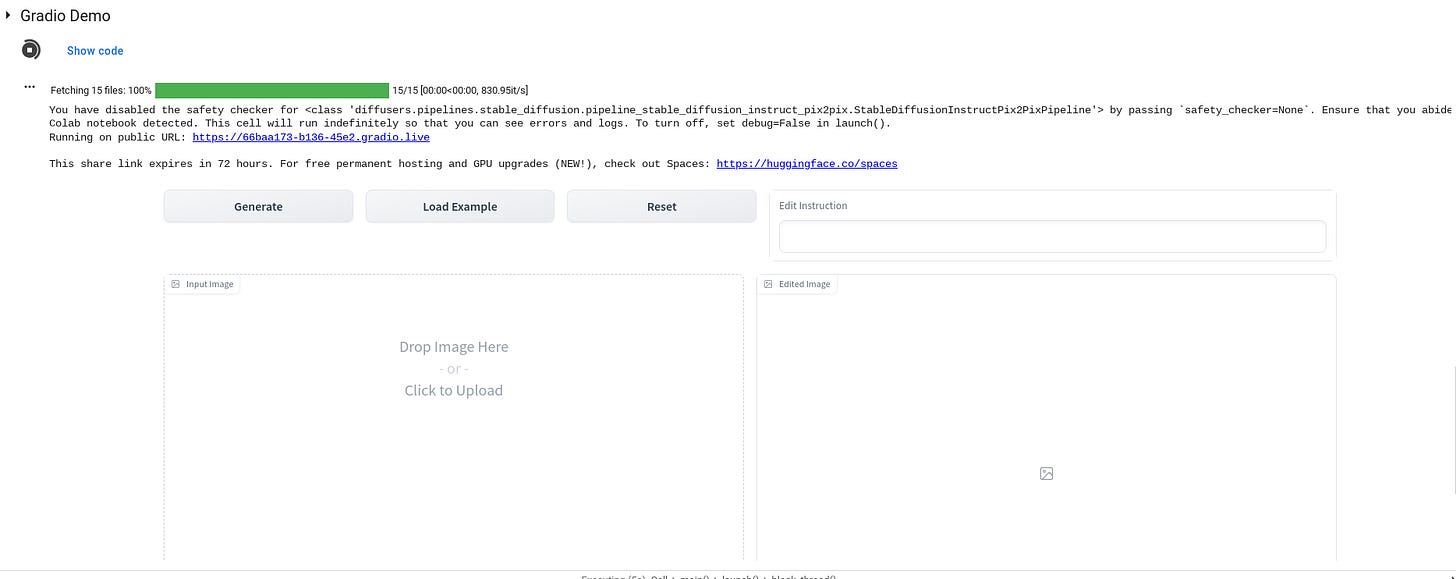
Task: Click the Input Image label icon
Action: [x=175, y=284]
